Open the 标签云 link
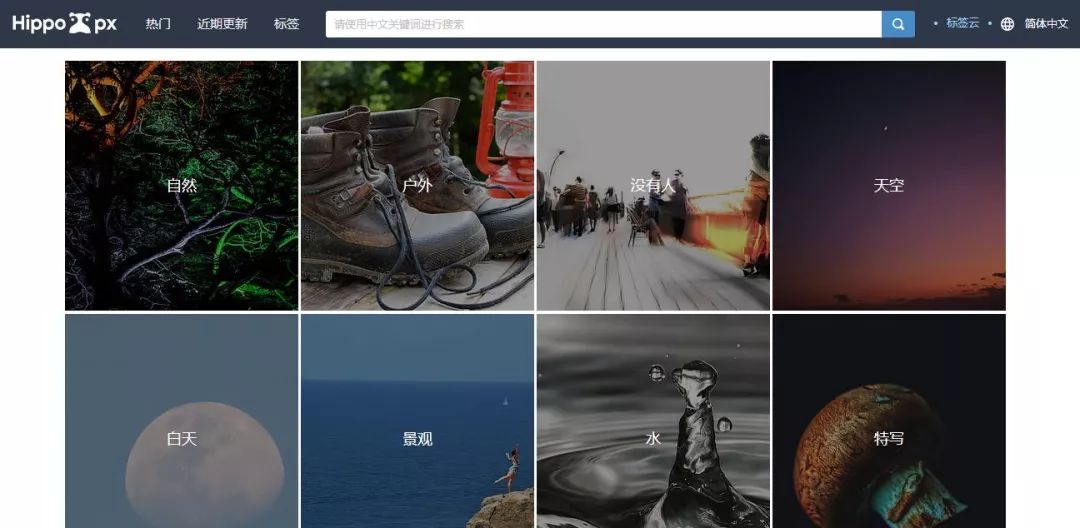 click(x=962, y=23)
